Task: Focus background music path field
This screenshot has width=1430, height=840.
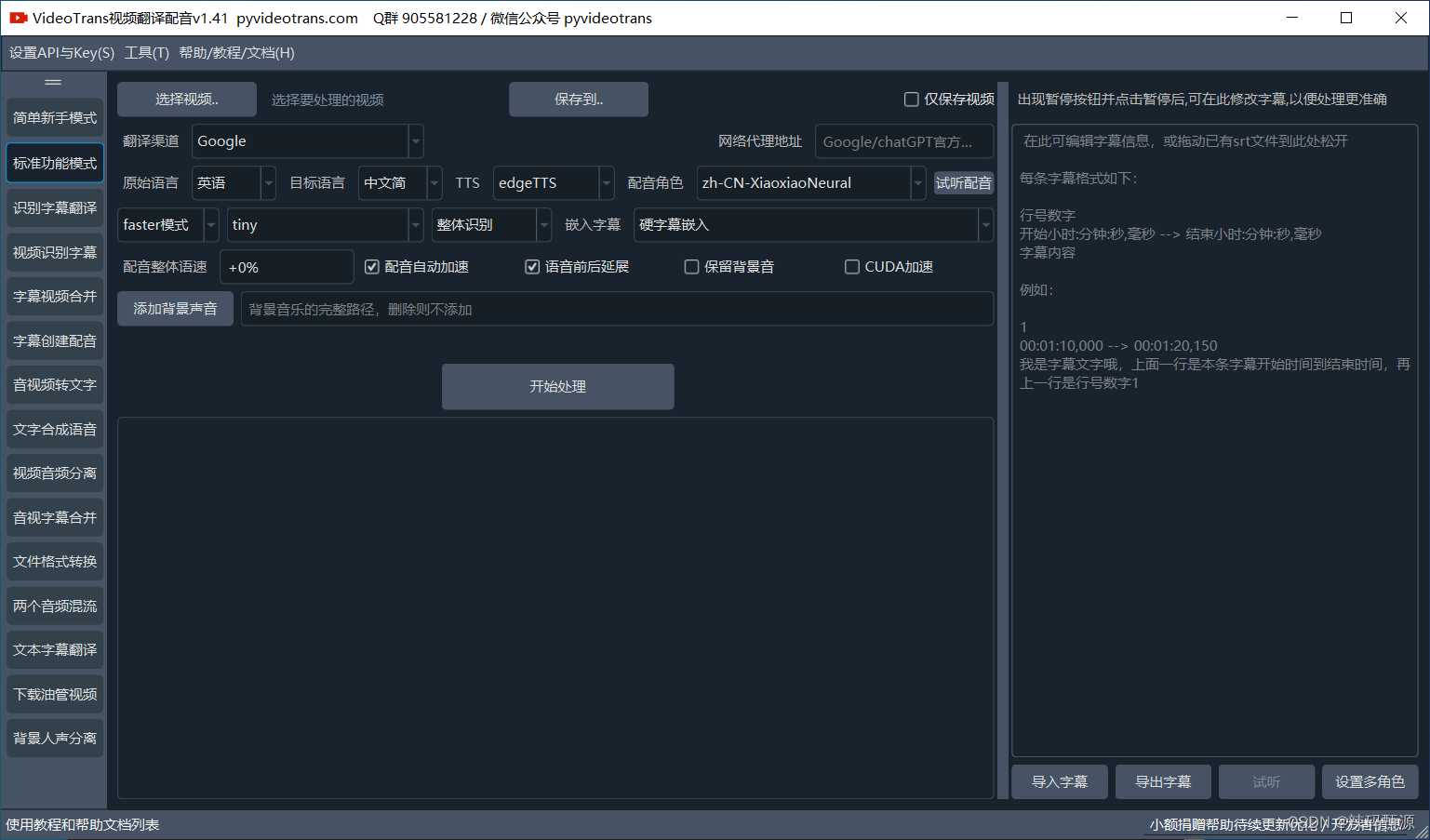Action: tap(617, 309)
